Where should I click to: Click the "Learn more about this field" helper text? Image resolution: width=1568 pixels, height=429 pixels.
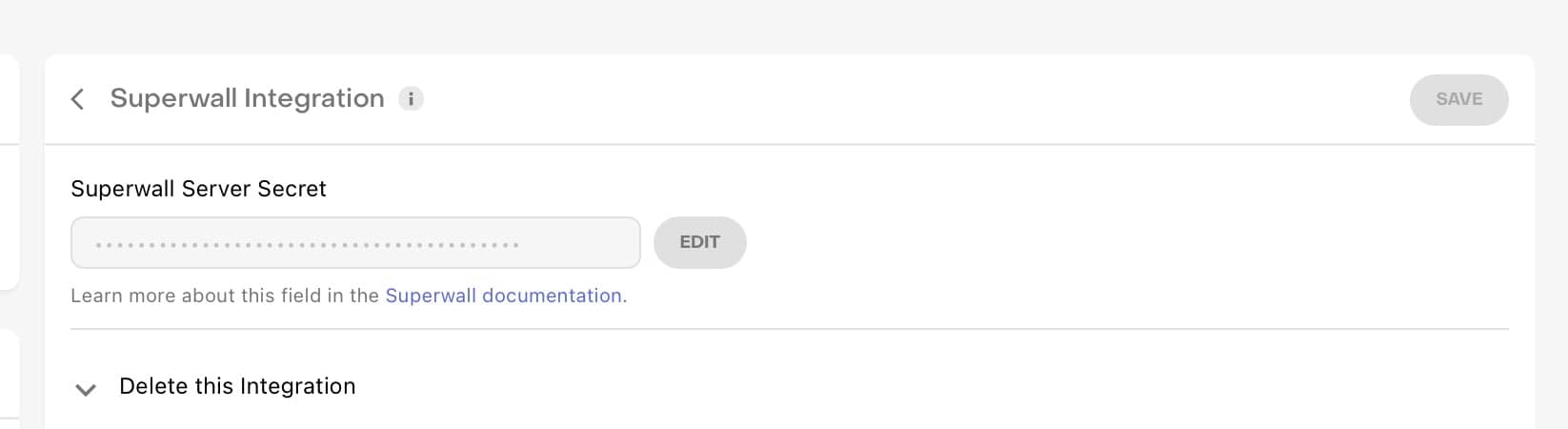point(225,296)
